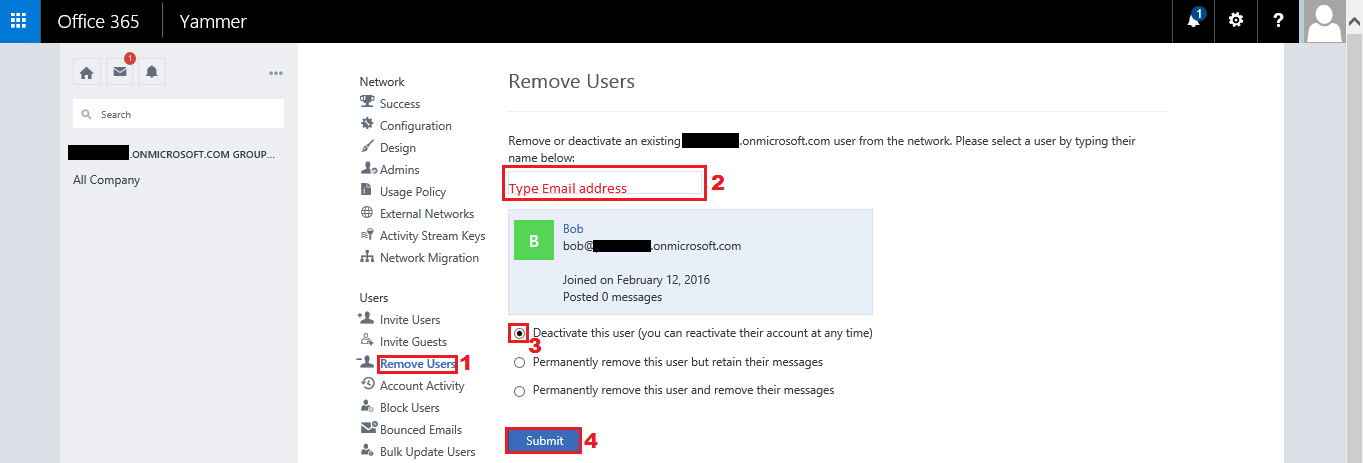Open the Office 365 app launcher grid

coord(20,21)
